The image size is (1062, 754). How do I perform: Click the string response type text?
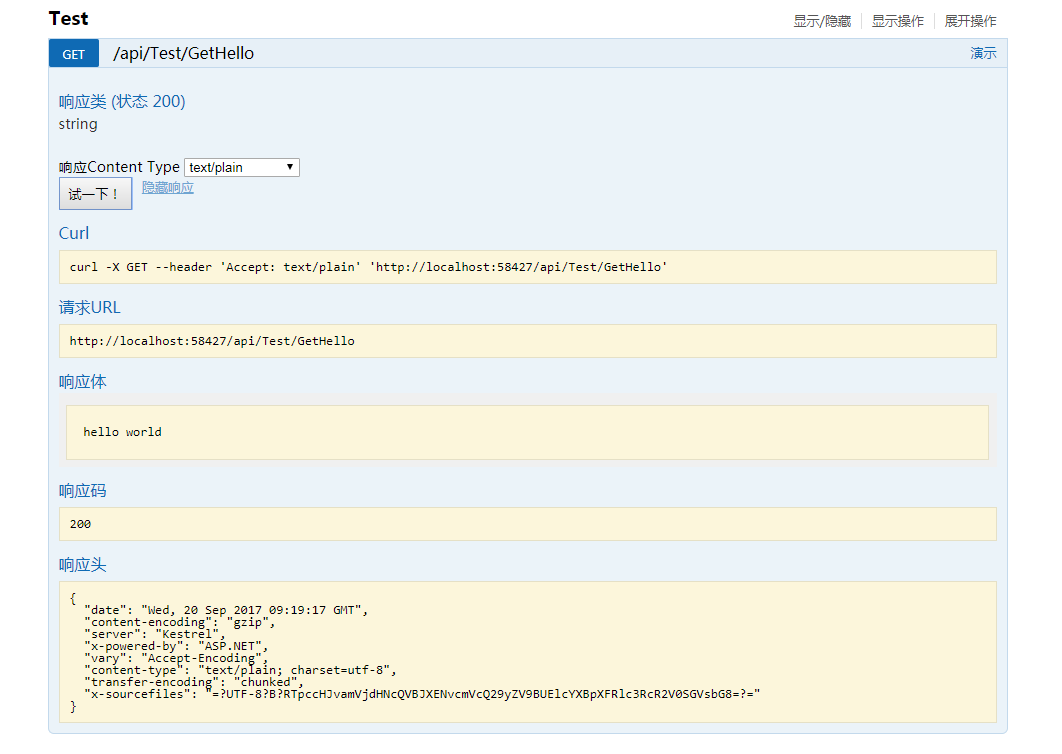[x=78, y=124]
